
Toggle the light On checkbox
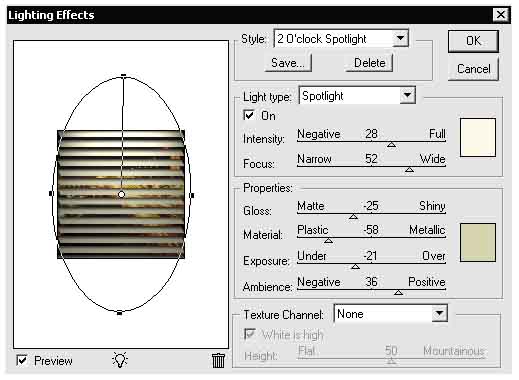tap(249, 115)
